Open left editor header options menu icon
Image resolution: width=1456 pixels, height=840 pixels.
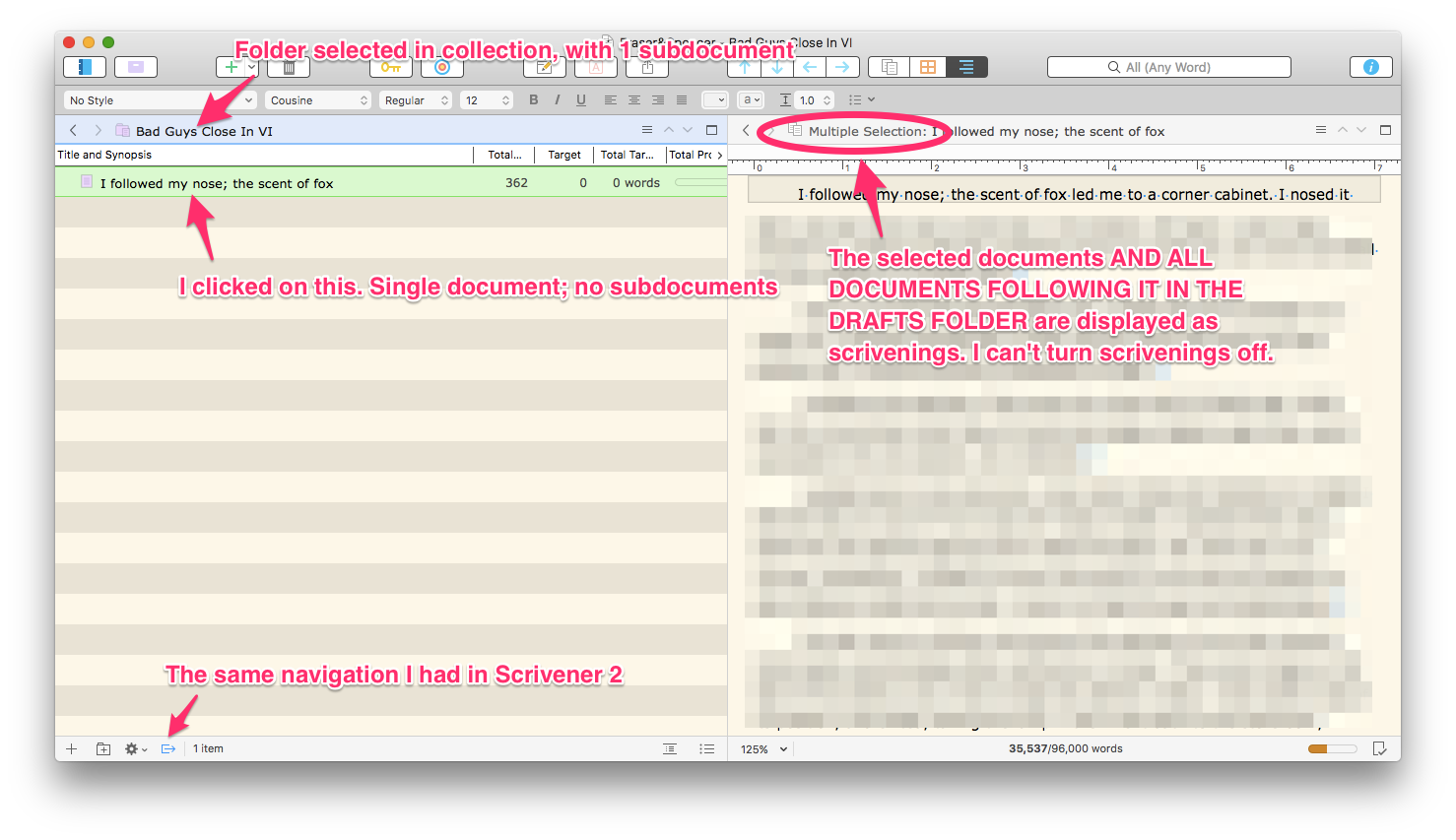(647, 130)
